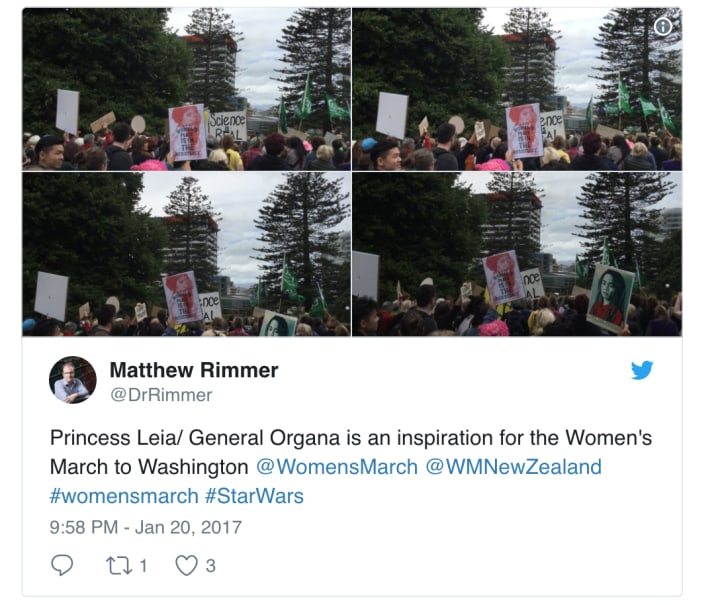Like the tweet with heart icon
Screen dimensions: 720x605
point(186,566)
